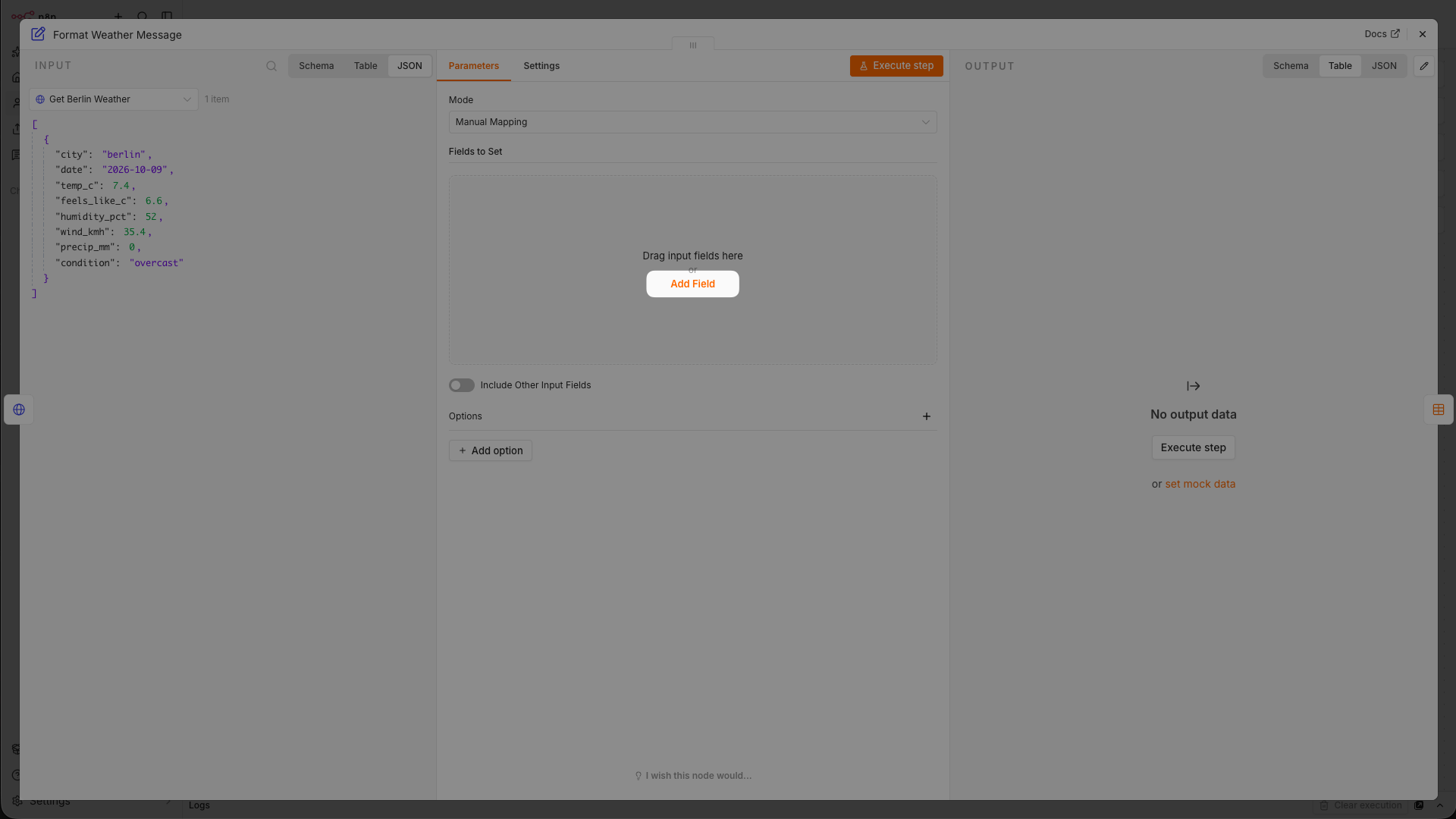This screenshot has height=819, width=1456.
Task: Click the wind_kmh value 35.4
Action: click(134, 232)
